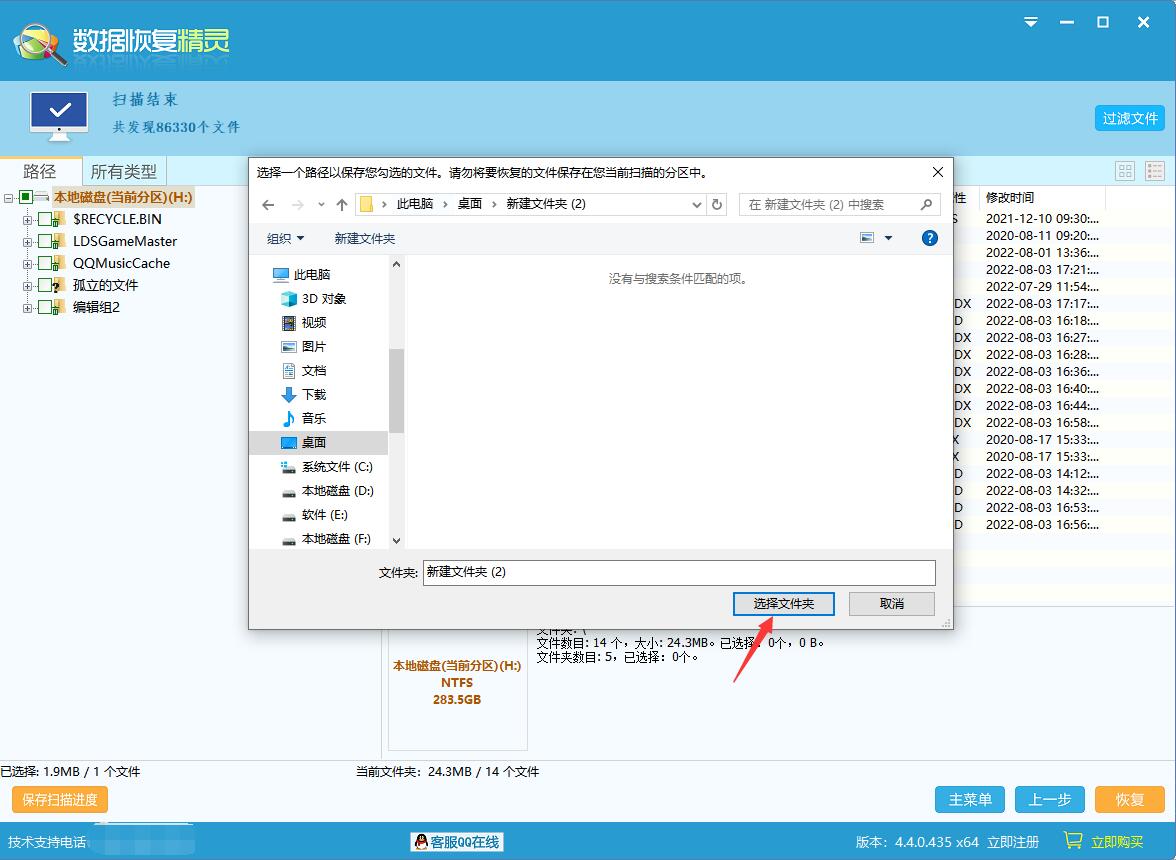Toggle checkbox for 本地磁盘(当前分区)(H:)
The image size is (1176, 860).
(x=26, y=197)
